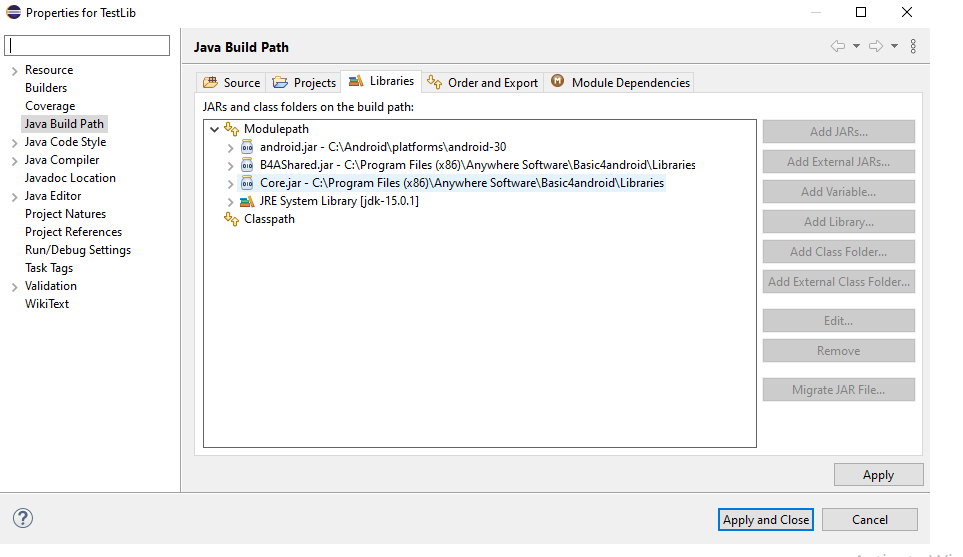Open the forward history dropdown arrow
Viewport: 963px width, 557px height.
pos(894,46)
